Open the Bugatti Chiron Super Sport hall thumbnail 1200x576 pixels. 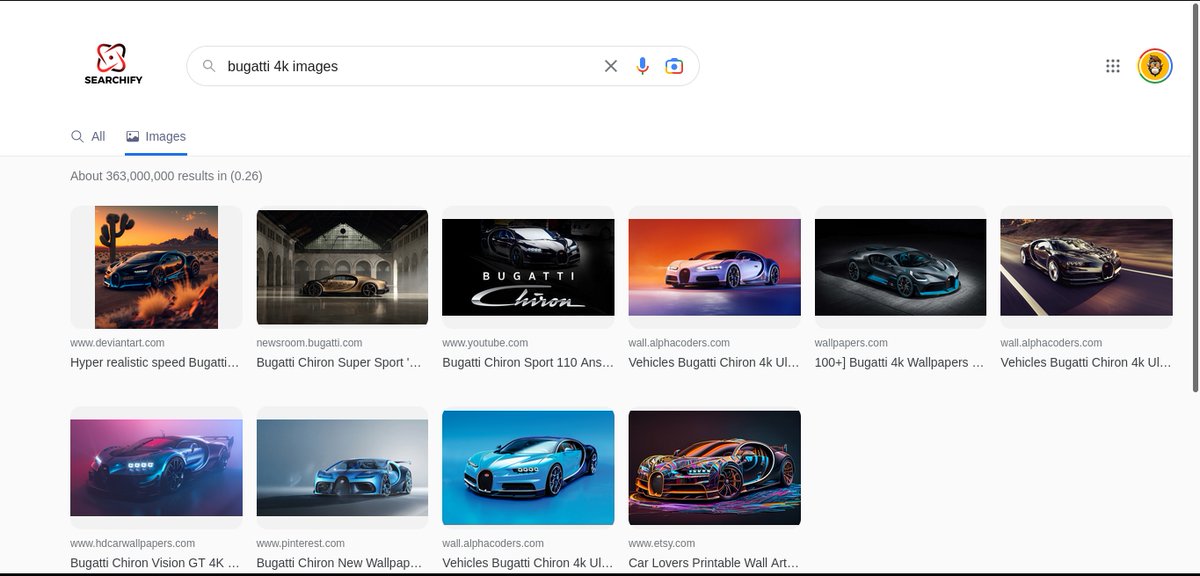pos(342,267)
